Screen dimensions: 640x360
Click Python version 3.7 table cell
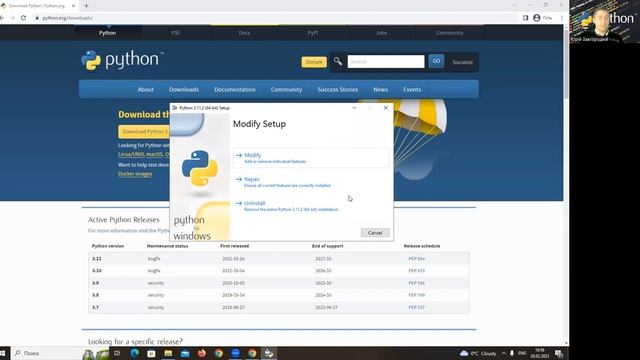(x=96, y=307)
